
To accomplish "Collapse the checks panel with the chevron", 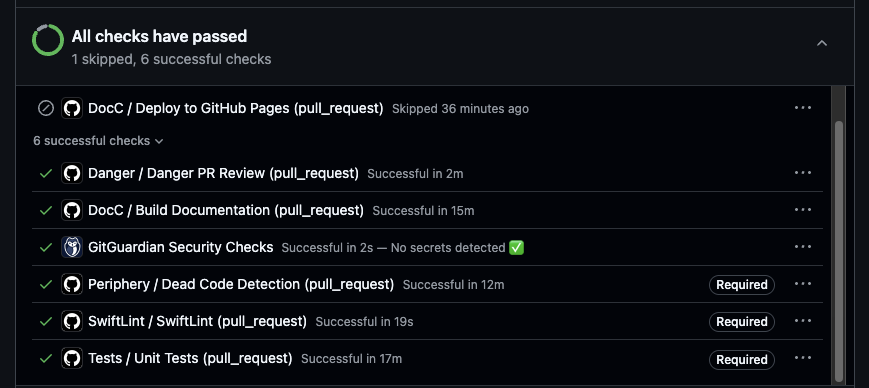I will 822,43.
